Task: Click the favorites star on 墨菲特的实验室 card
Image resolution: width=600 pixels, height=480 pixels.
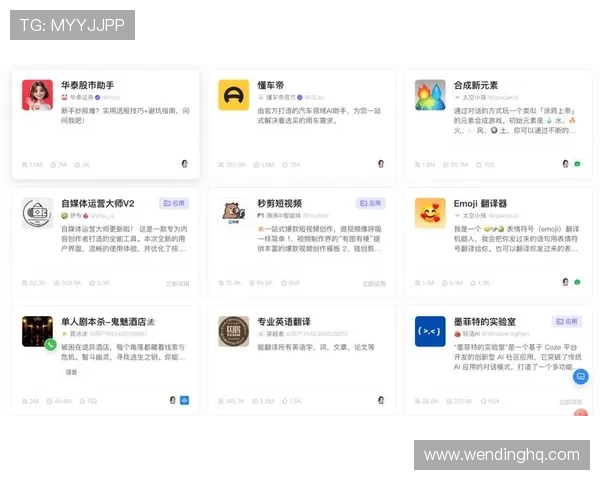Action: (x=483, y=402)
